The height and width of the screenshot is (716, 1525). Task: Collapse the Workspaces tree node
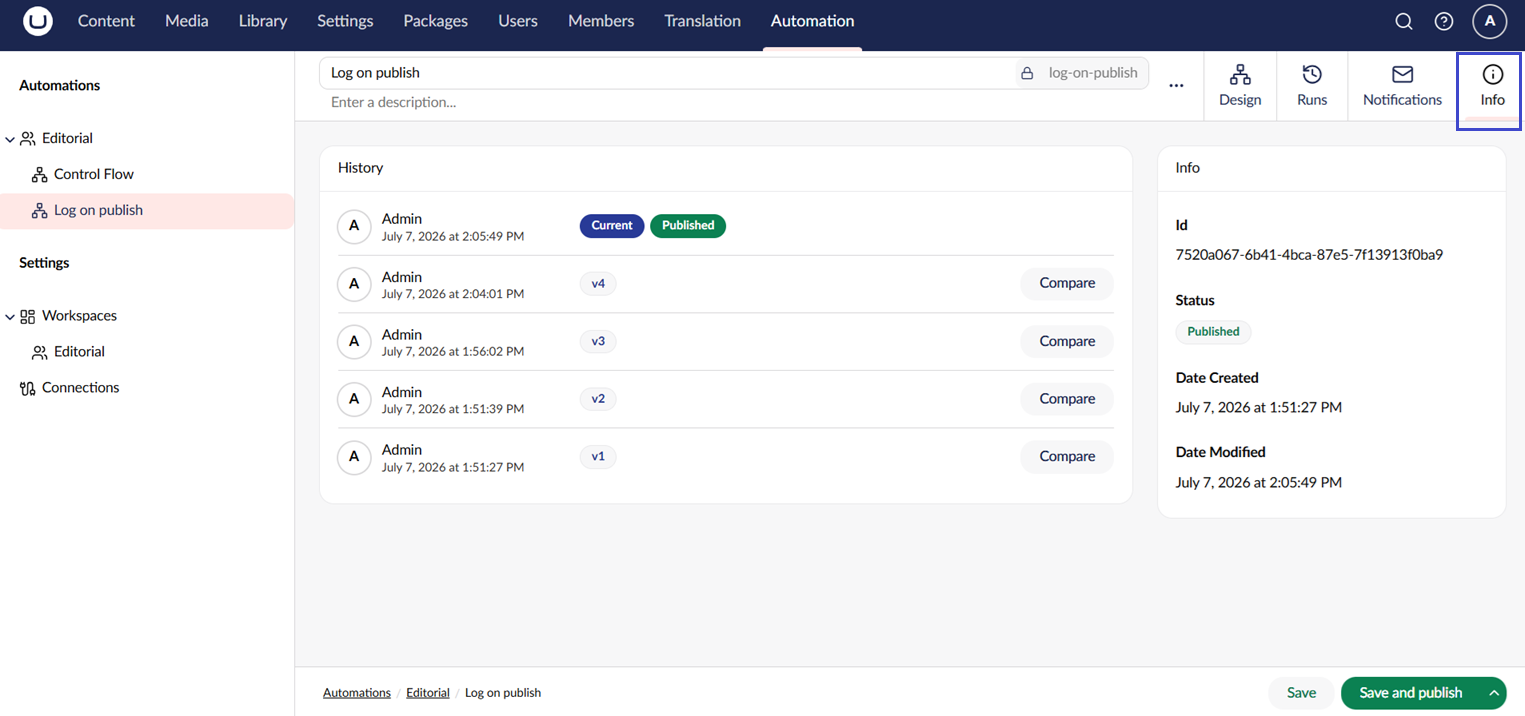point(10,317)
